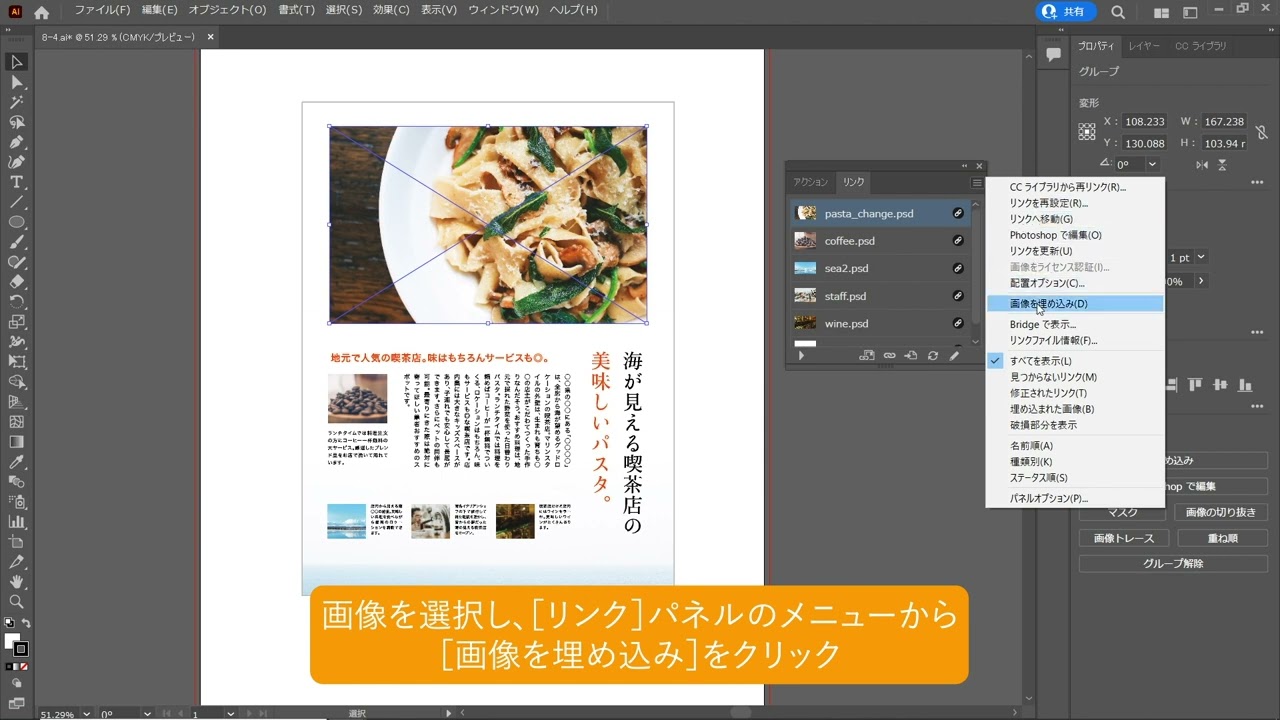Select the Type tool in toolbar
Viewport: 1280px width, 720px height.
17,182
